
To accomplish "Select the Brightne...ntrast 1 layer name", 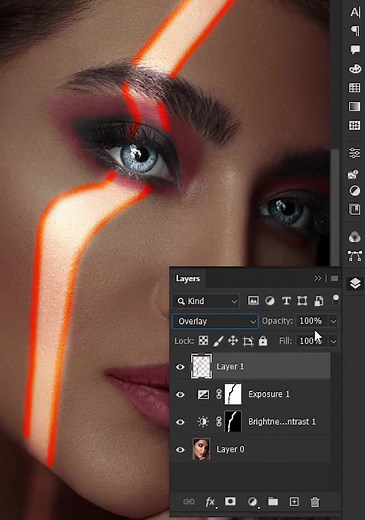I will pyautogui.click(x=282, y=422).
